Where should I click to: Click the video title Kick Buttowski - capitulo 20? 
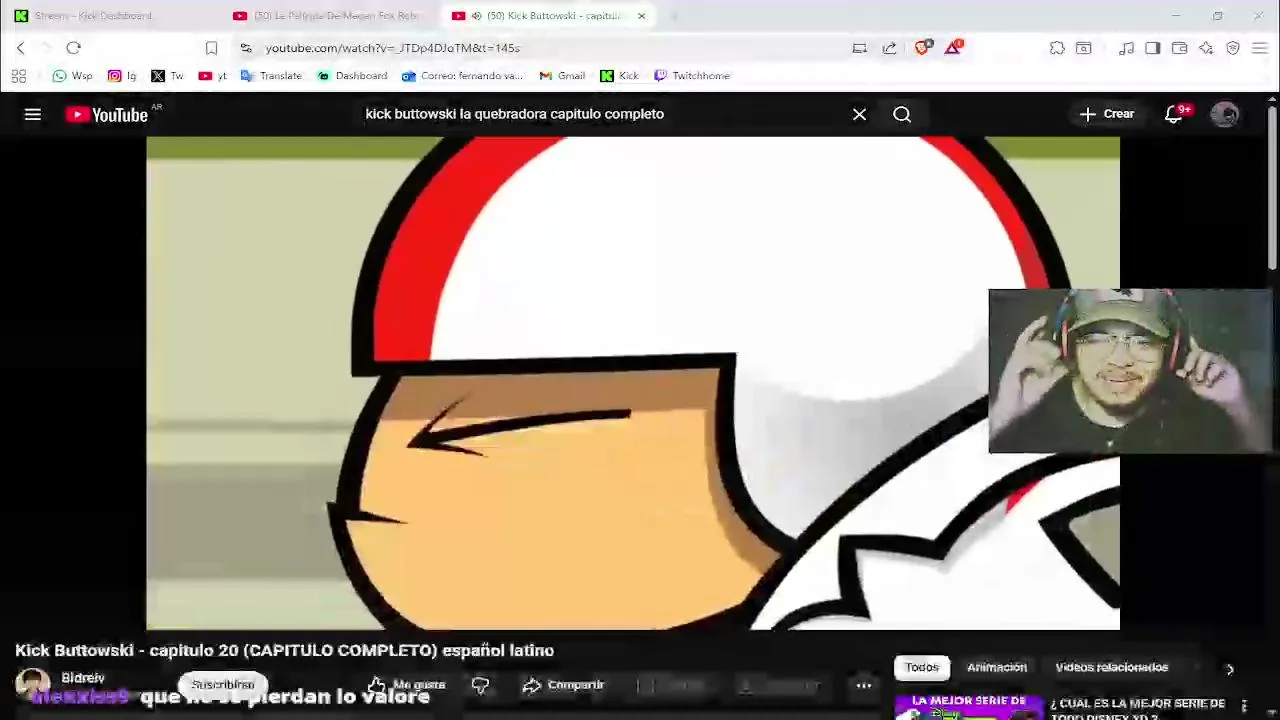(285, 650)
